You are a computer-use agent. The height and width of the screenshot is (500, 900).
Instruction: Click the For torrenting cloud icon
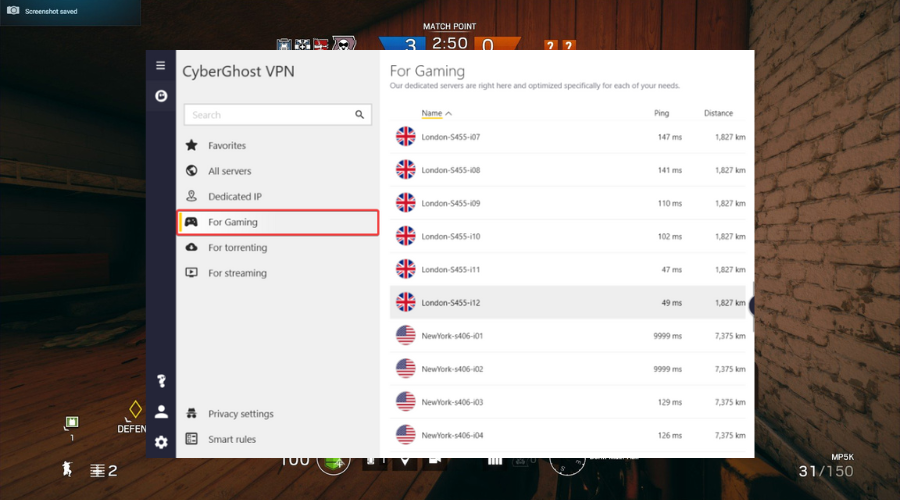191,247
